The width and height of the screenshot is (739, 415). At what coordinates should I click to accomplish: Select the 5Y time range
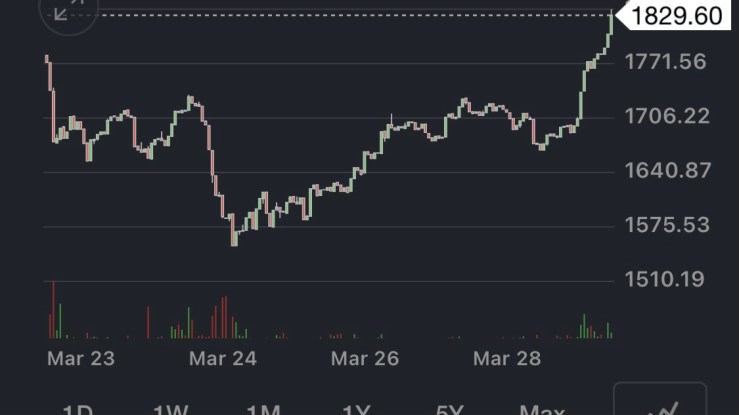449,410
